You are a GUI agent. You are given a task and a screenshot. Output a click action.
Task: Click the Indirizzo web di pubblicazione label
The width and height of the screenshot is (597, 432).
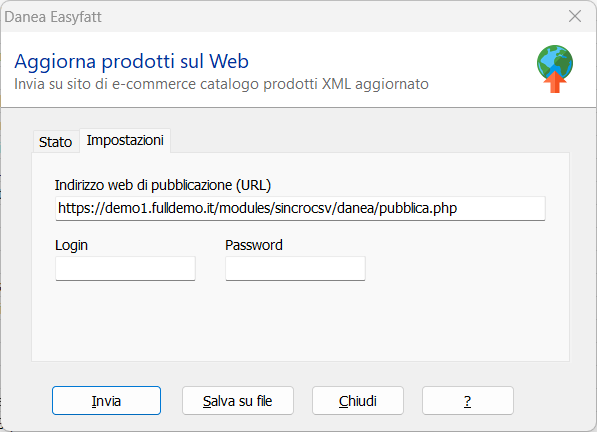coord(163,185)
